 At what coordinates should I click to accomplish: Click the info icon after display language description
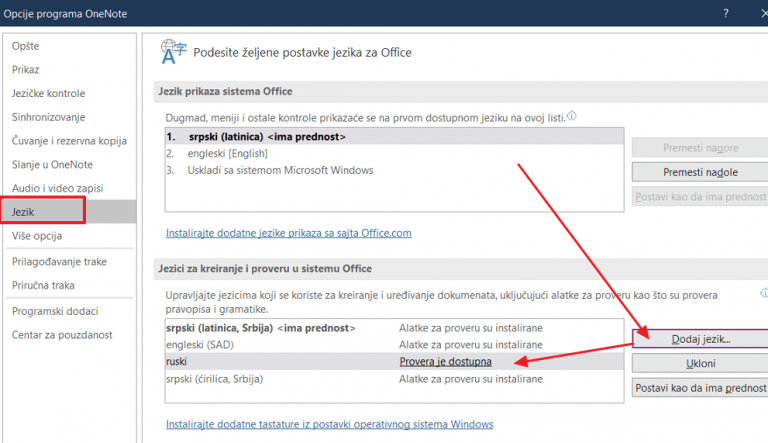click(572, 116)
